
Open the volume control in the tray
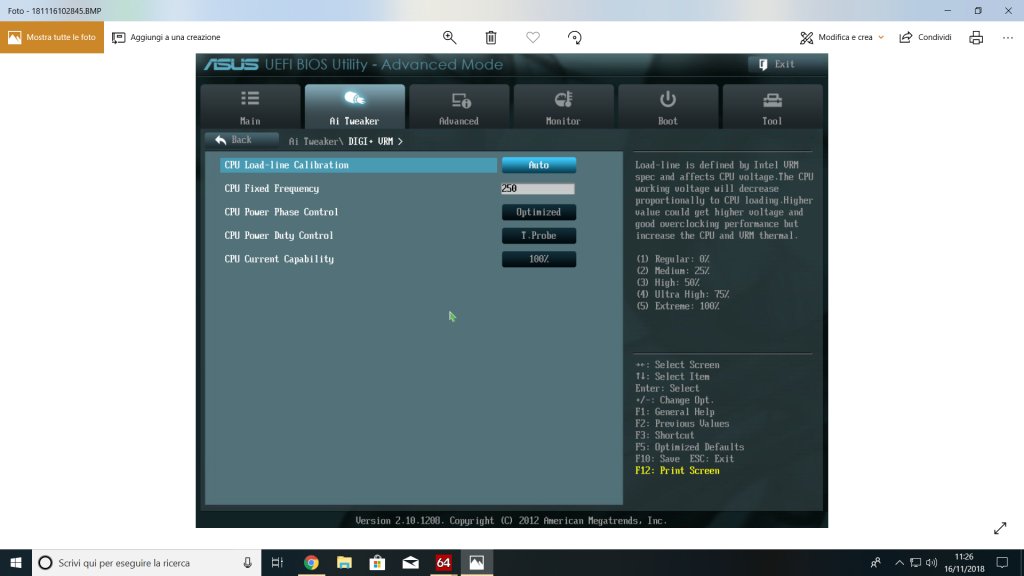932,562
